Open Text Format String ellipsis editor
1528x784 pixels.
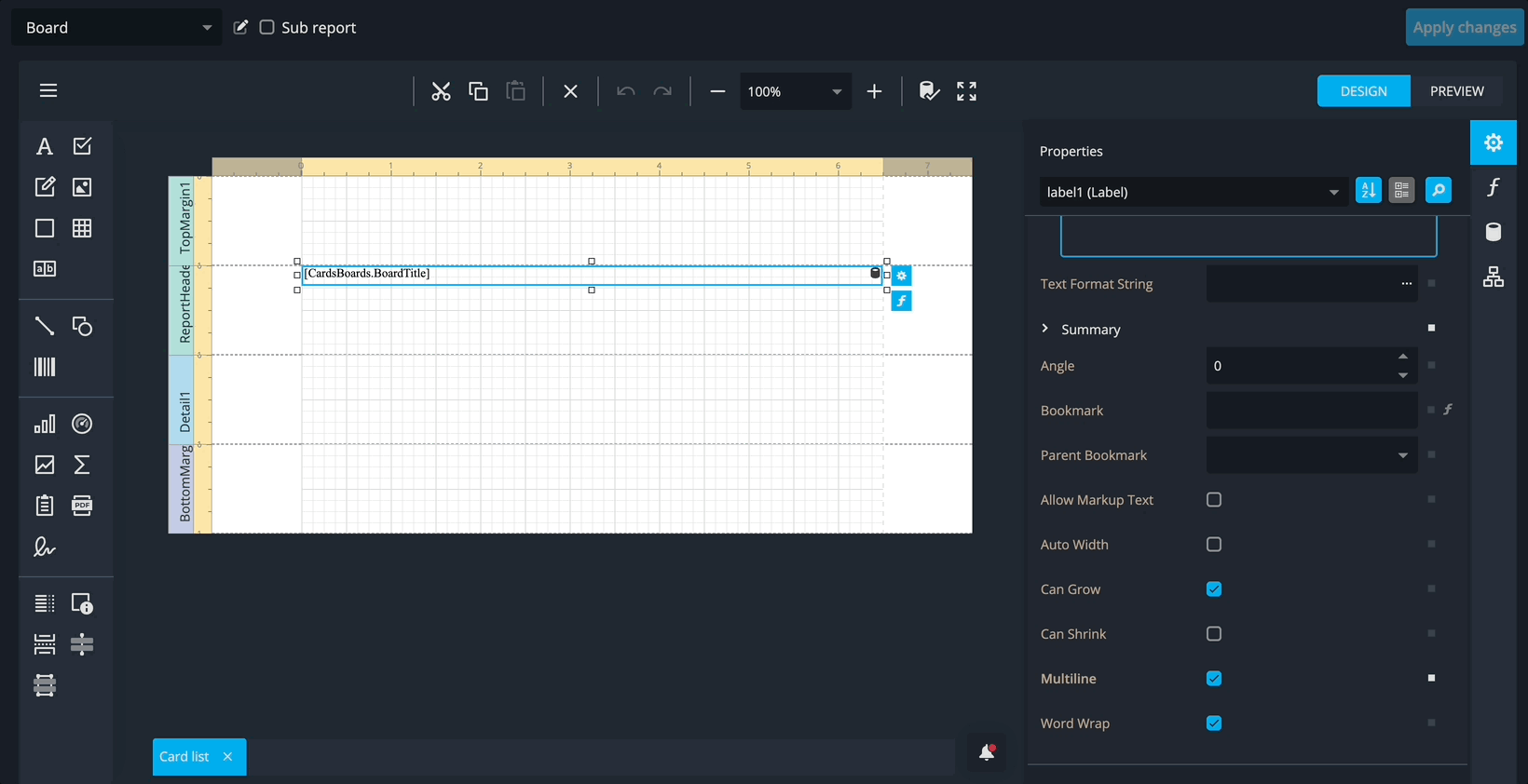point(1407,284)
